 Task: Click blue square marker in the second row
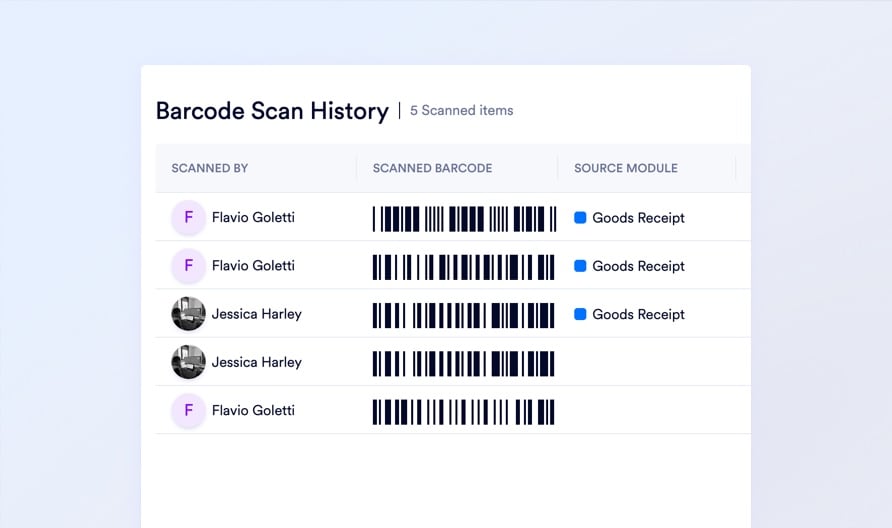pyautogui.click(x=580, y=266)
